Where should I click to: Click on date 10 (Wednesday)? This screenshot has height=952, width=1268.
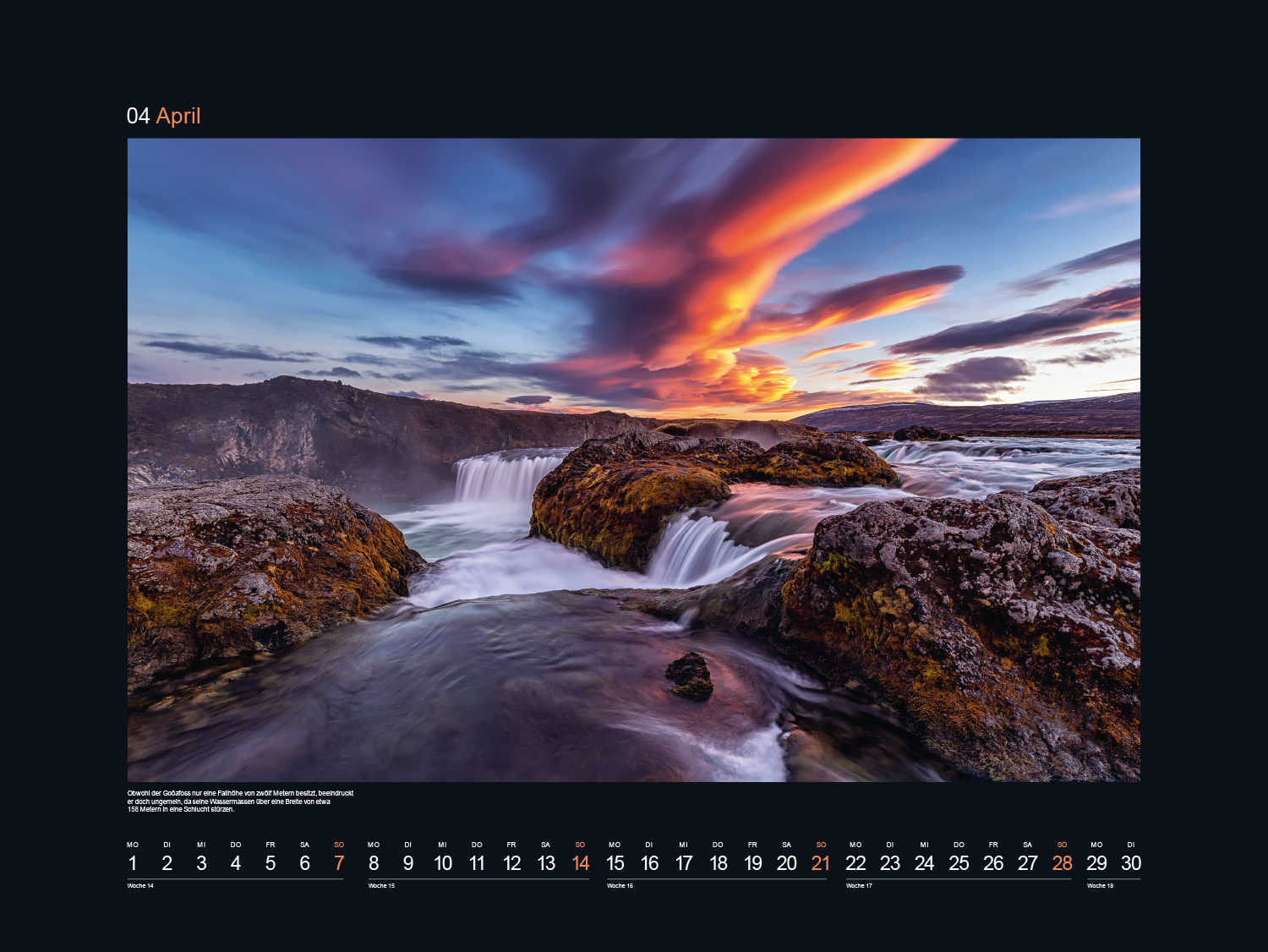point(442,863)
